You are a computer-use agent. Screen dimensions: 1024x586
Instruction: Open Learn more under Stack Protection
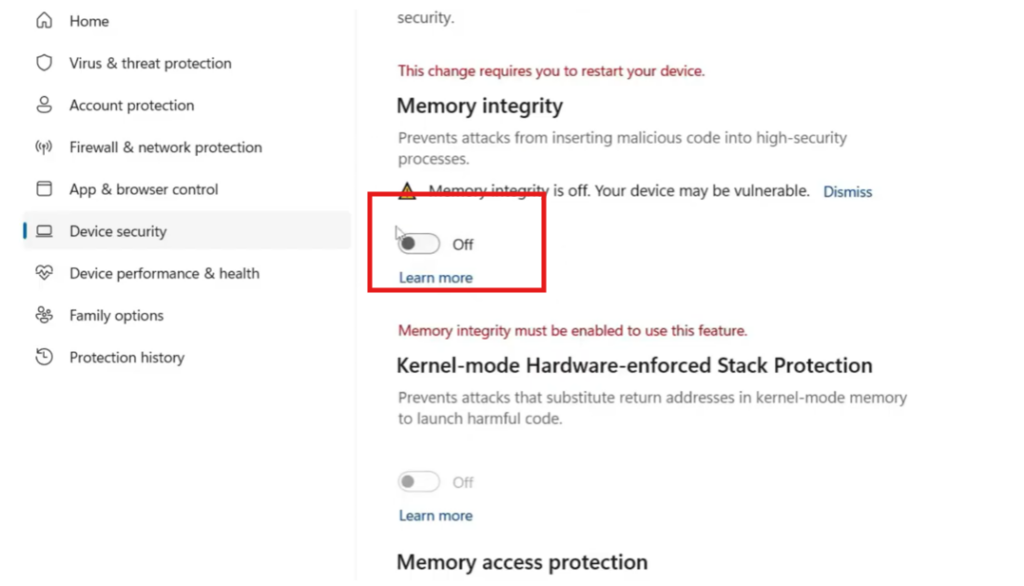pyautogui.click(x=435, y=515)
